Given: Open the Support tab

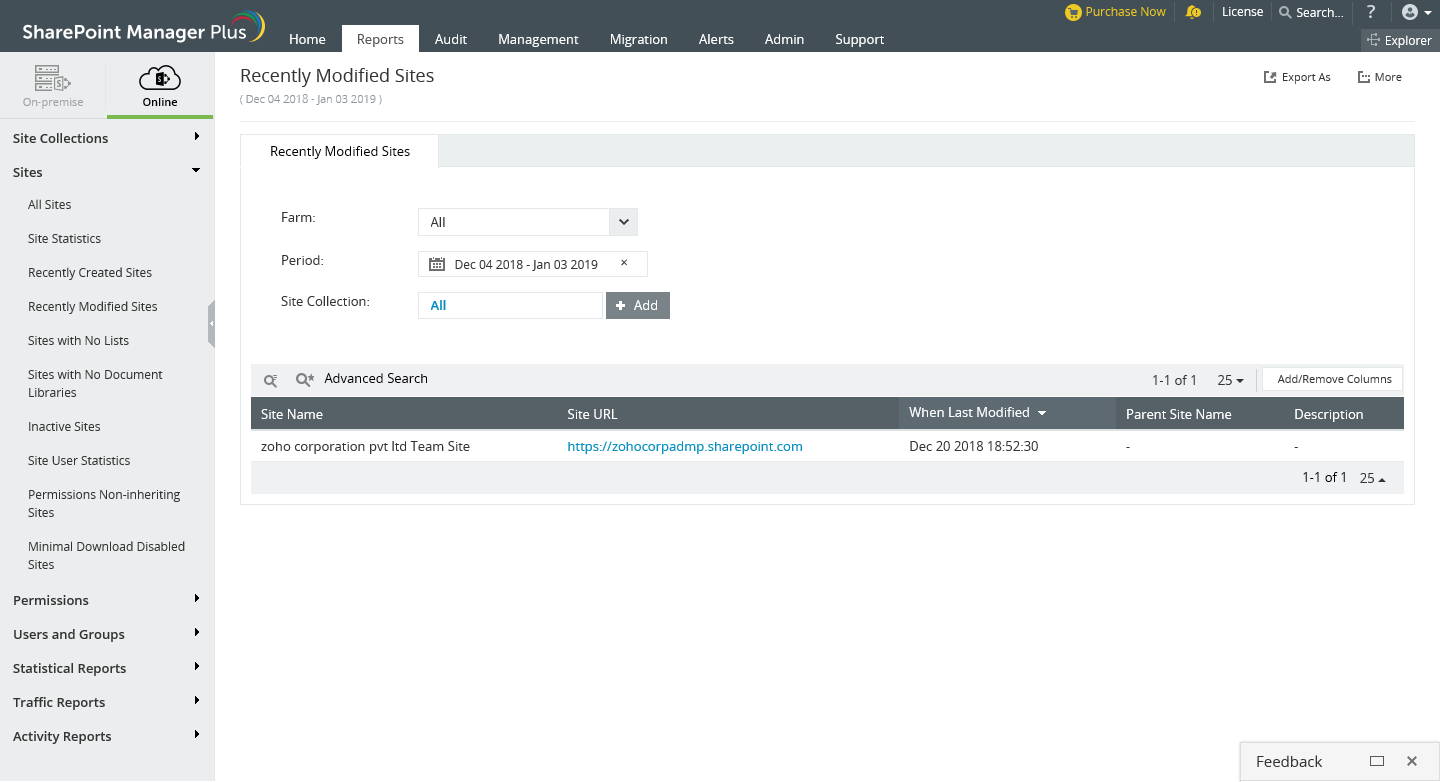Looking at the screenshot, I should point(859,39).
